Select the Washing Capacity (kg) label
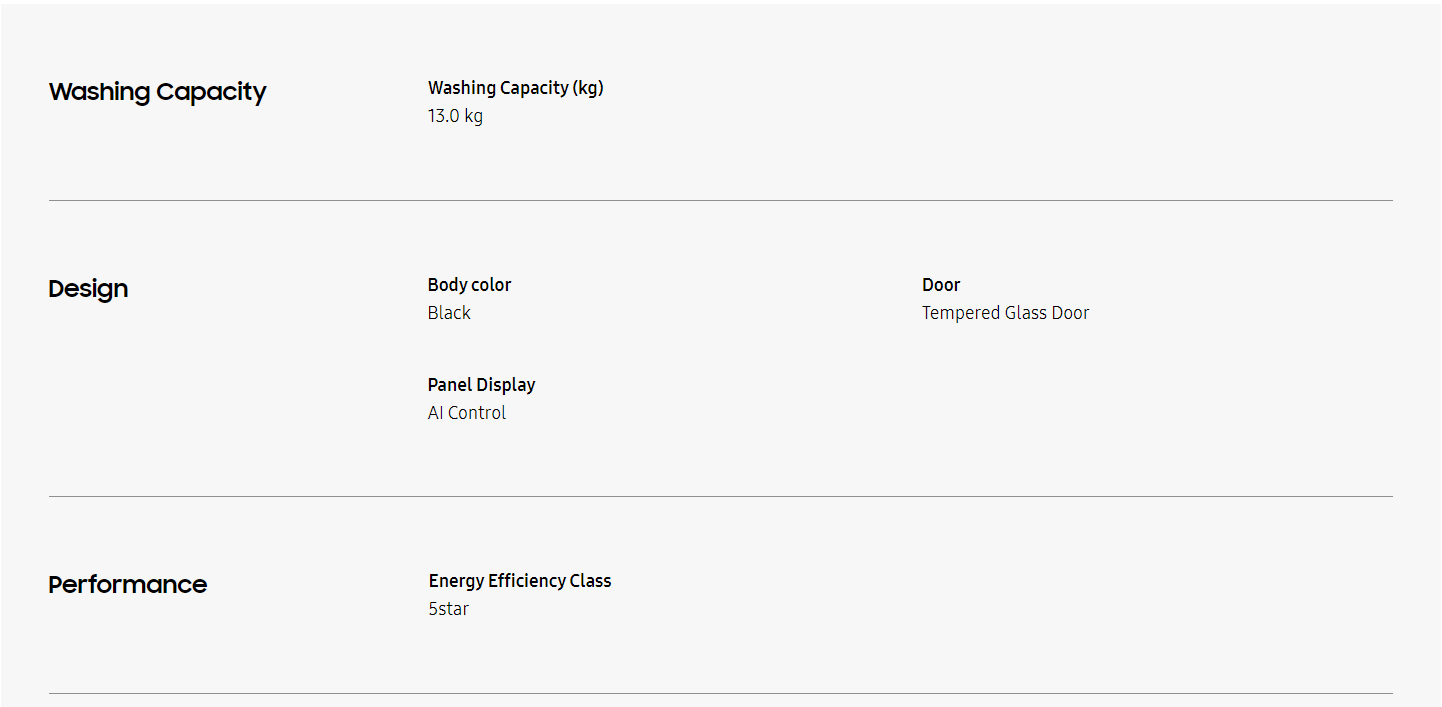 [515, 88]
